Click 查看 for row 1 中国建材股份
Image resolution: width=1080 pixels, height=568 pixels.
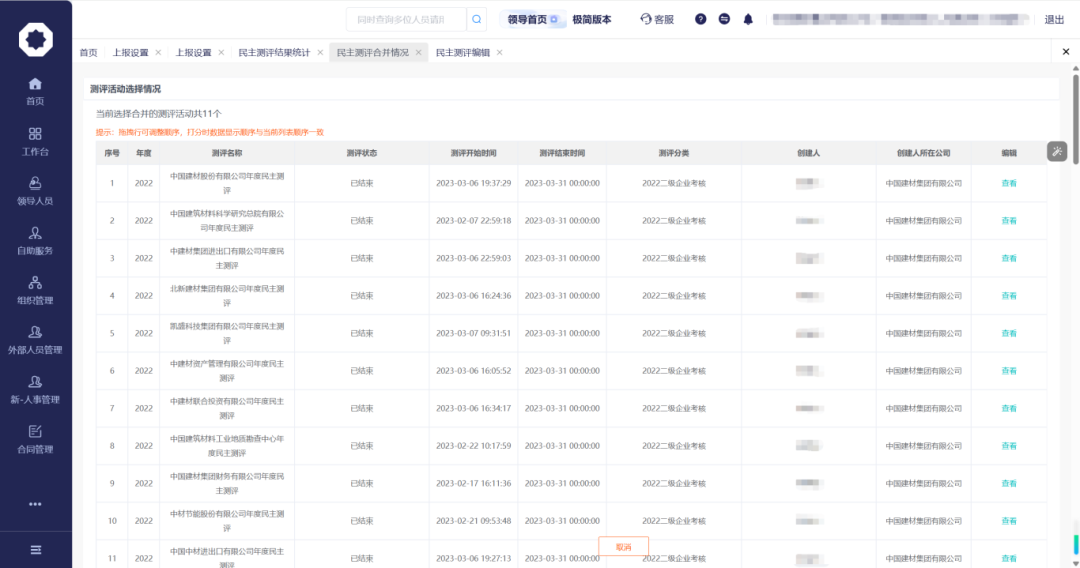pyautogui.click(x=1008, y=183)
